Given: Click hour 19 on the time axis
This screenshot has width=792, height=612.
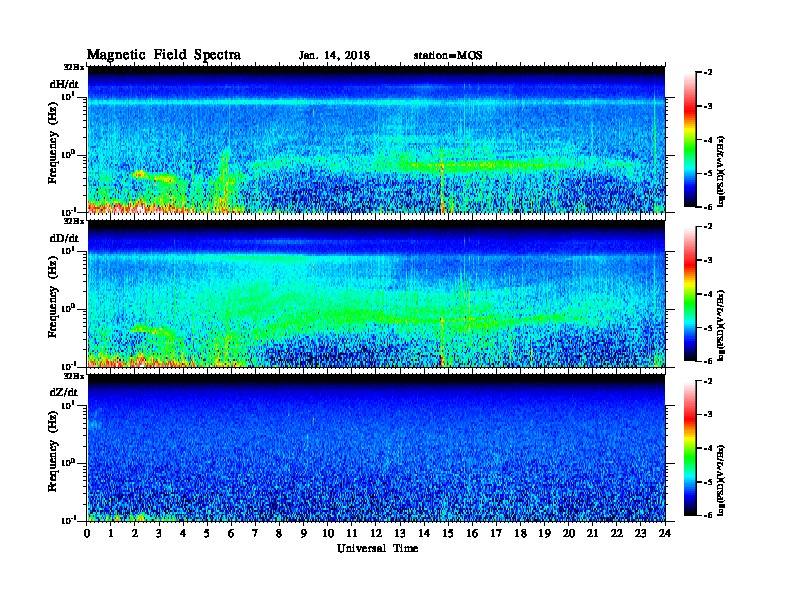Looking at the screenshot, I should pyautogui.click(x=544, y=533).
